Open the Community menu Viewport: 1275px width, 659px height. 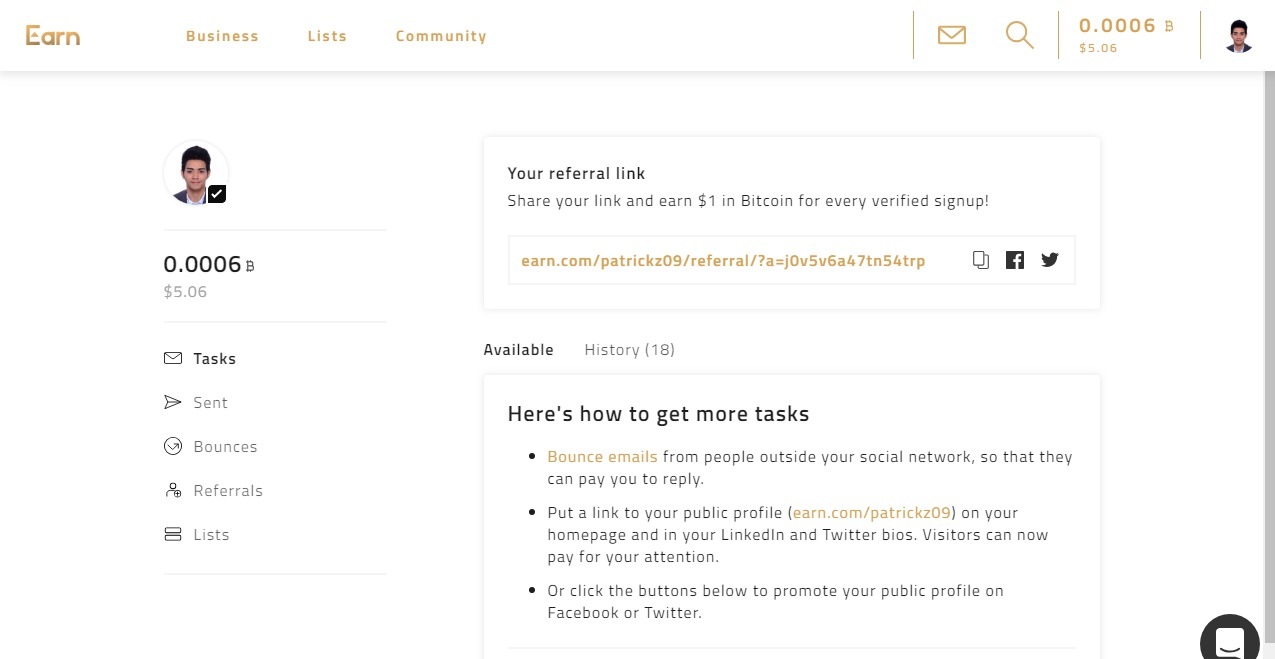(441, 36)
